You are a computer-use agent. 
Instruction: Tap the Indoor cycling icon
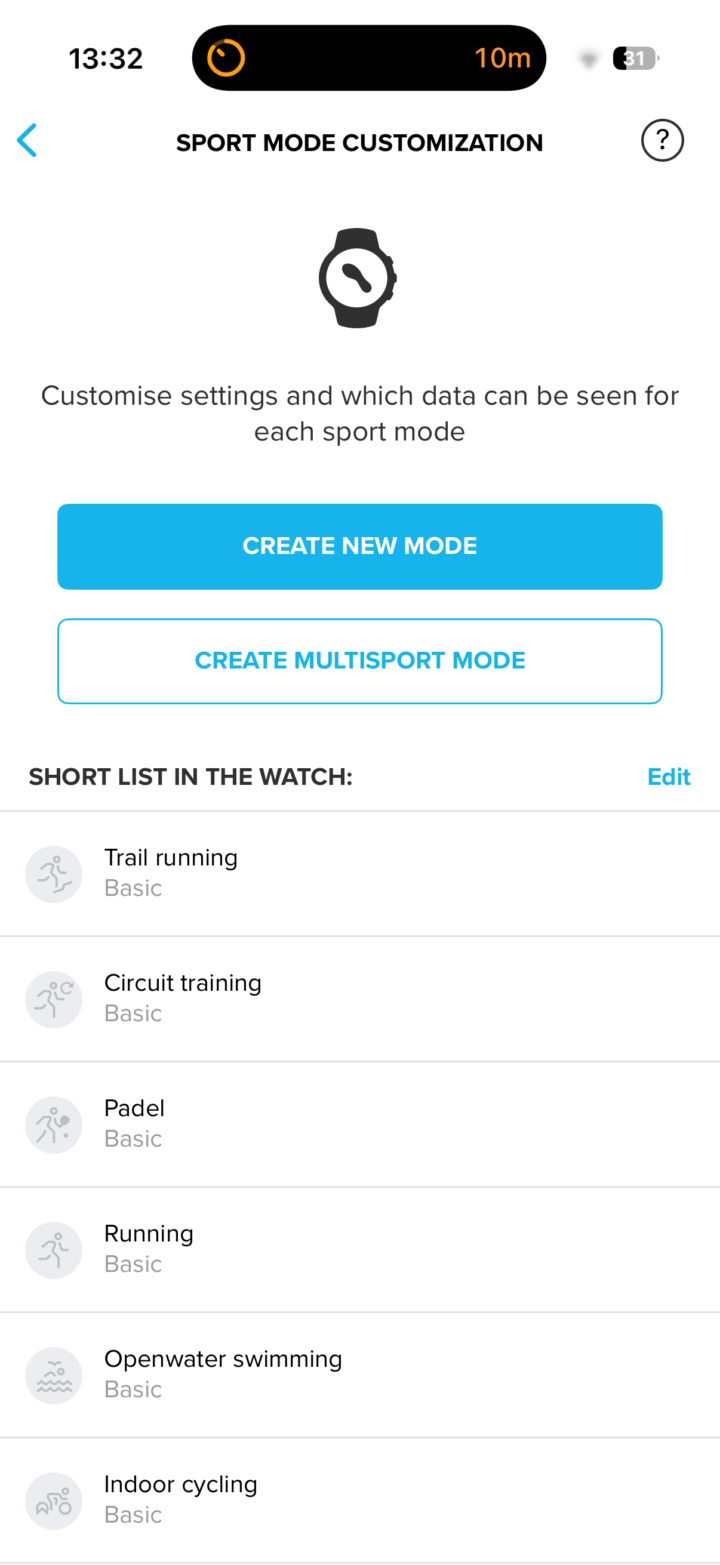pyautogui.click(x=54, y=1500)
